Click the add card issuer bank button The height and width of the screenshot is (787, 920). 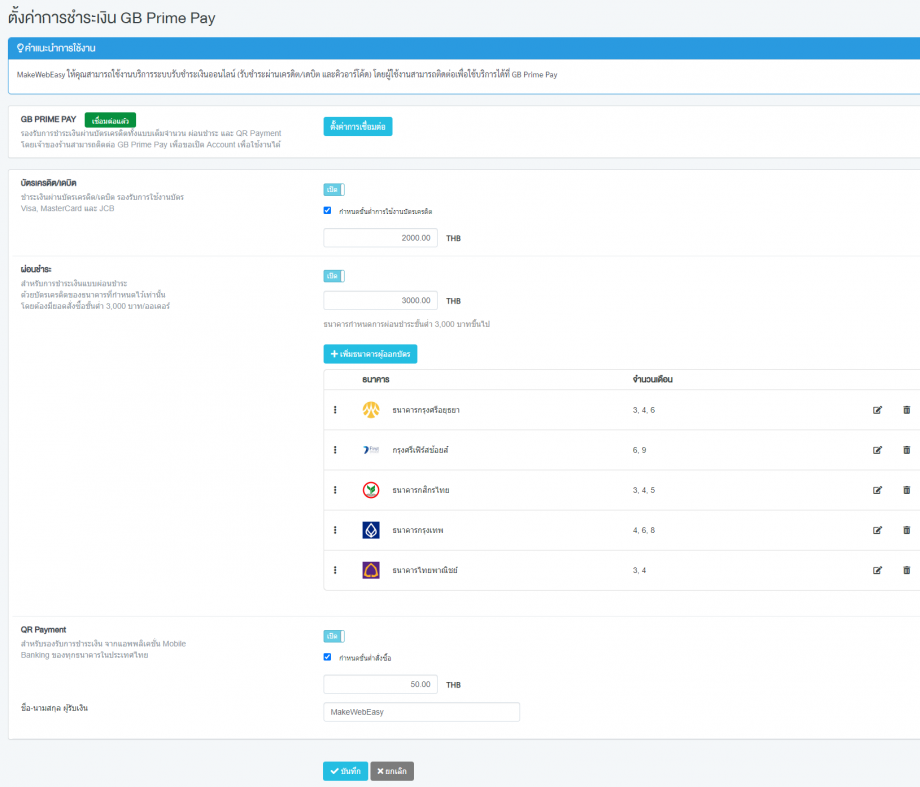click(370, 354)
